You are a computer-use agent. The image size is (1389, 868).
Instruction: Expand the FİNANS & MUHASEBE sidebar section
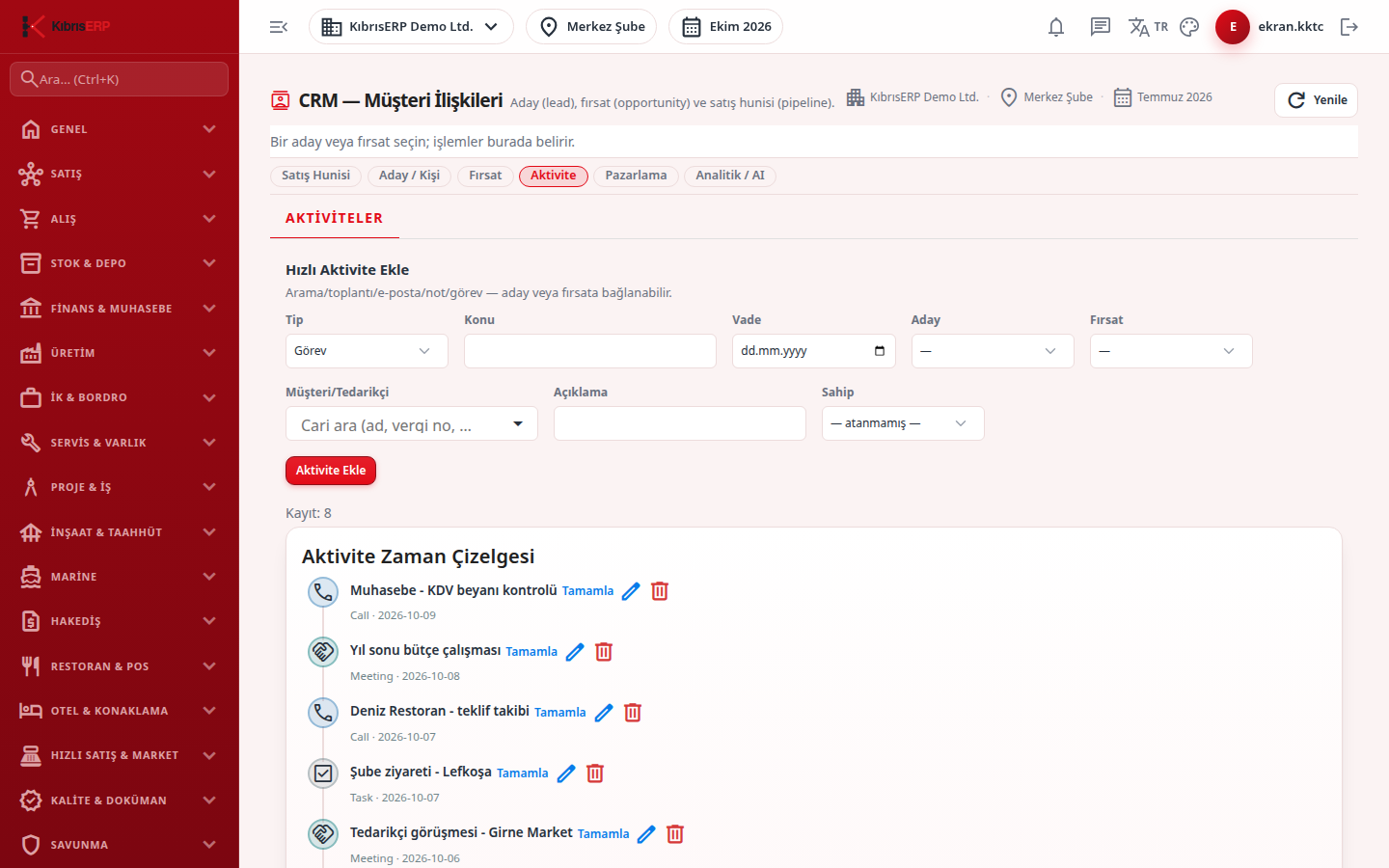(120, 309)
